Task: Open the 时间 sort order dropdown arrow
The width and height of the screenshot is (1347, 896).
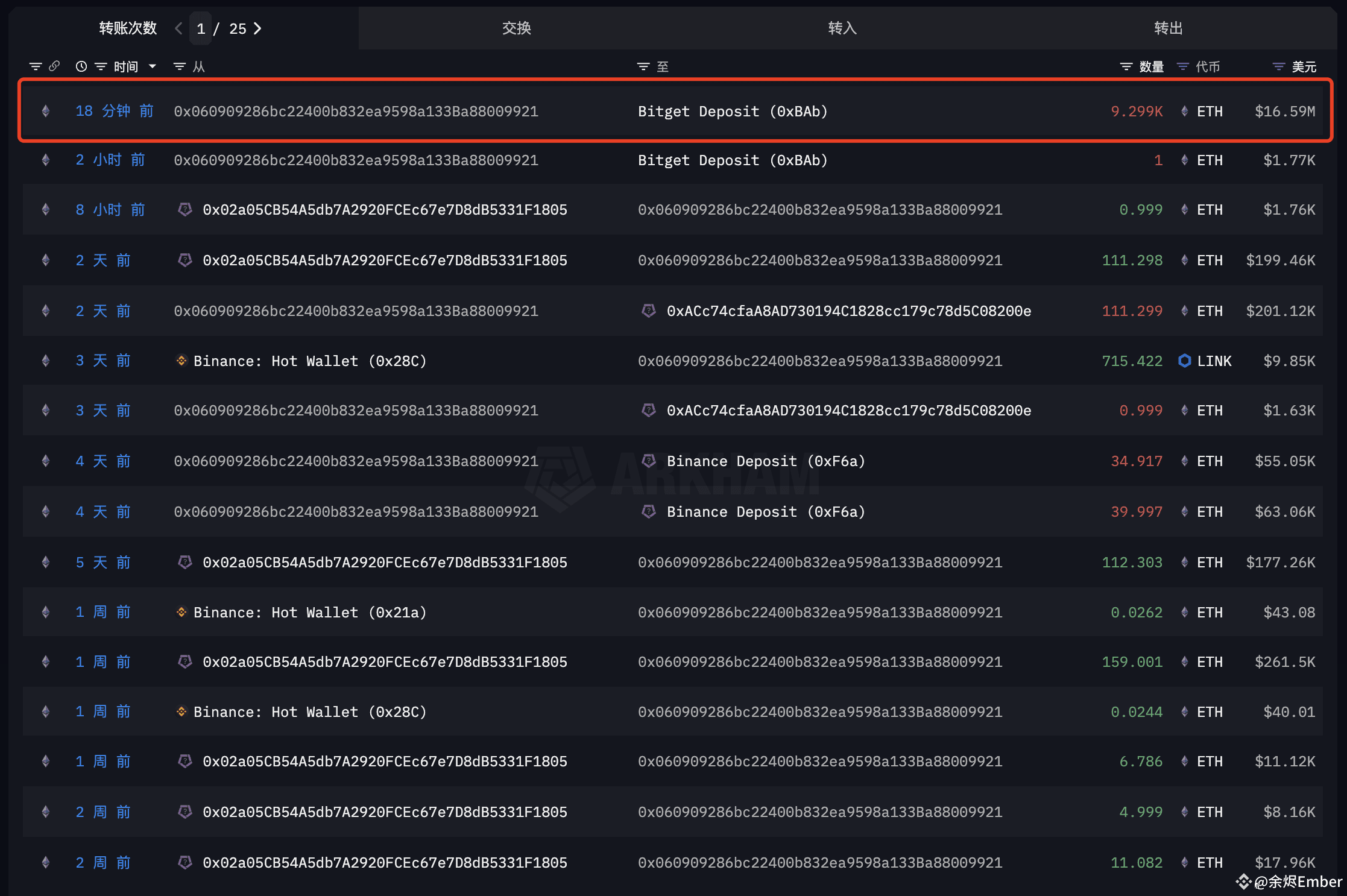Action: click(153, 66)
